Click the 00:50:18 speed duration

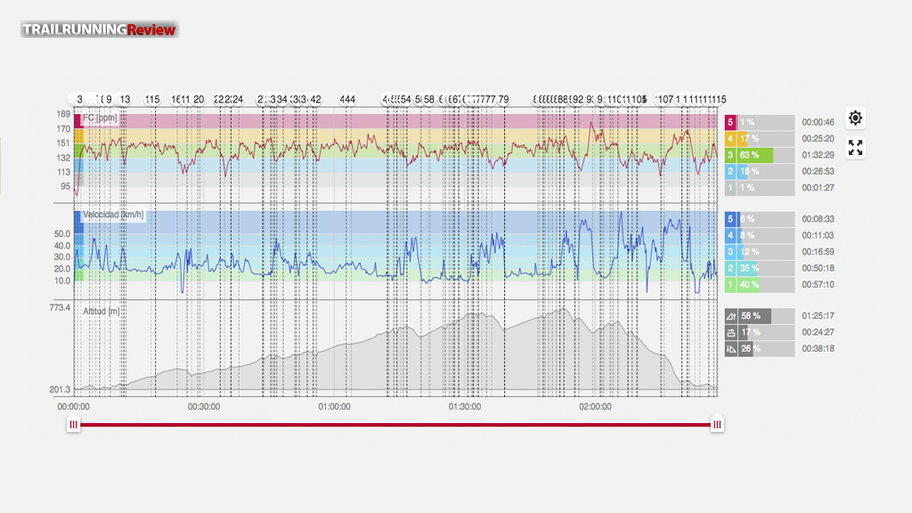[818, 268]
